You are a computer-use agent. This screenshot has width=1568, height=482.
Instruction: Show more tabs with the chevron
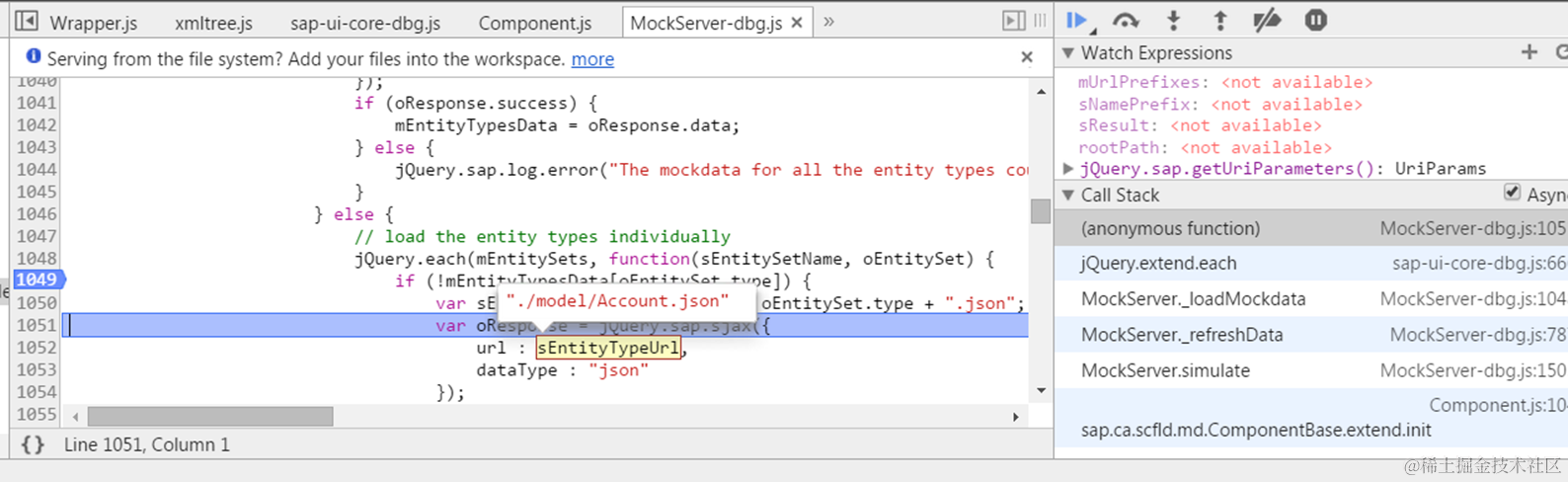point(828,21)
